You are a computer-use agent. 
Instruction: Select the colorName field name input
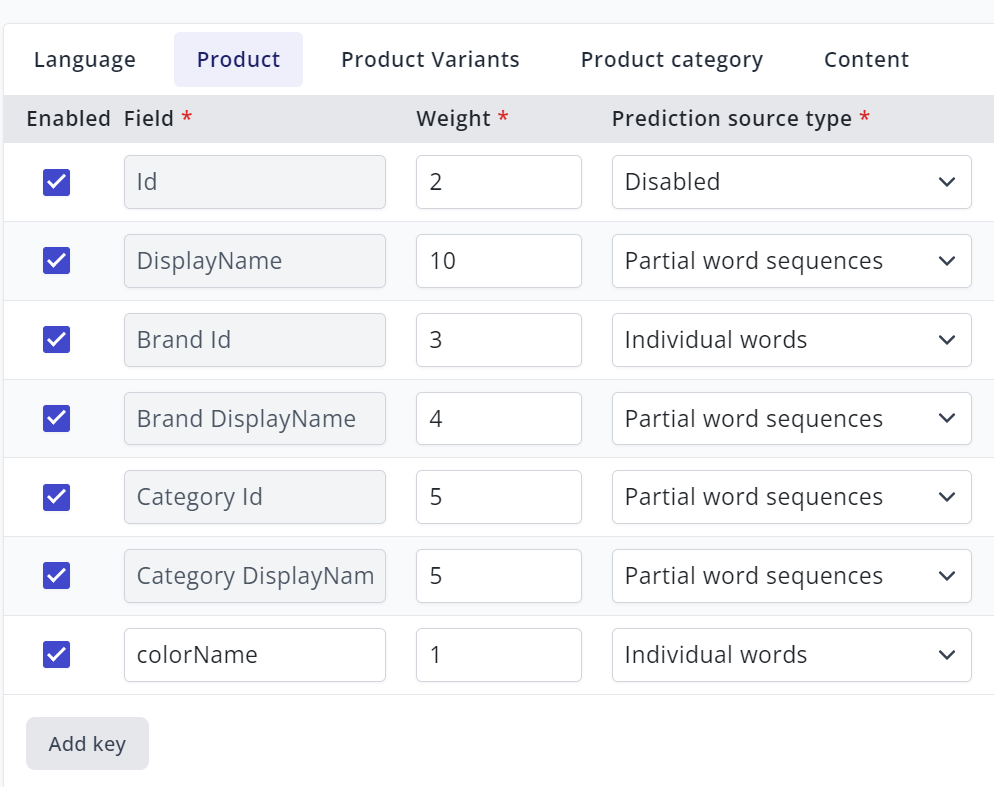click(x=254, y=655)
